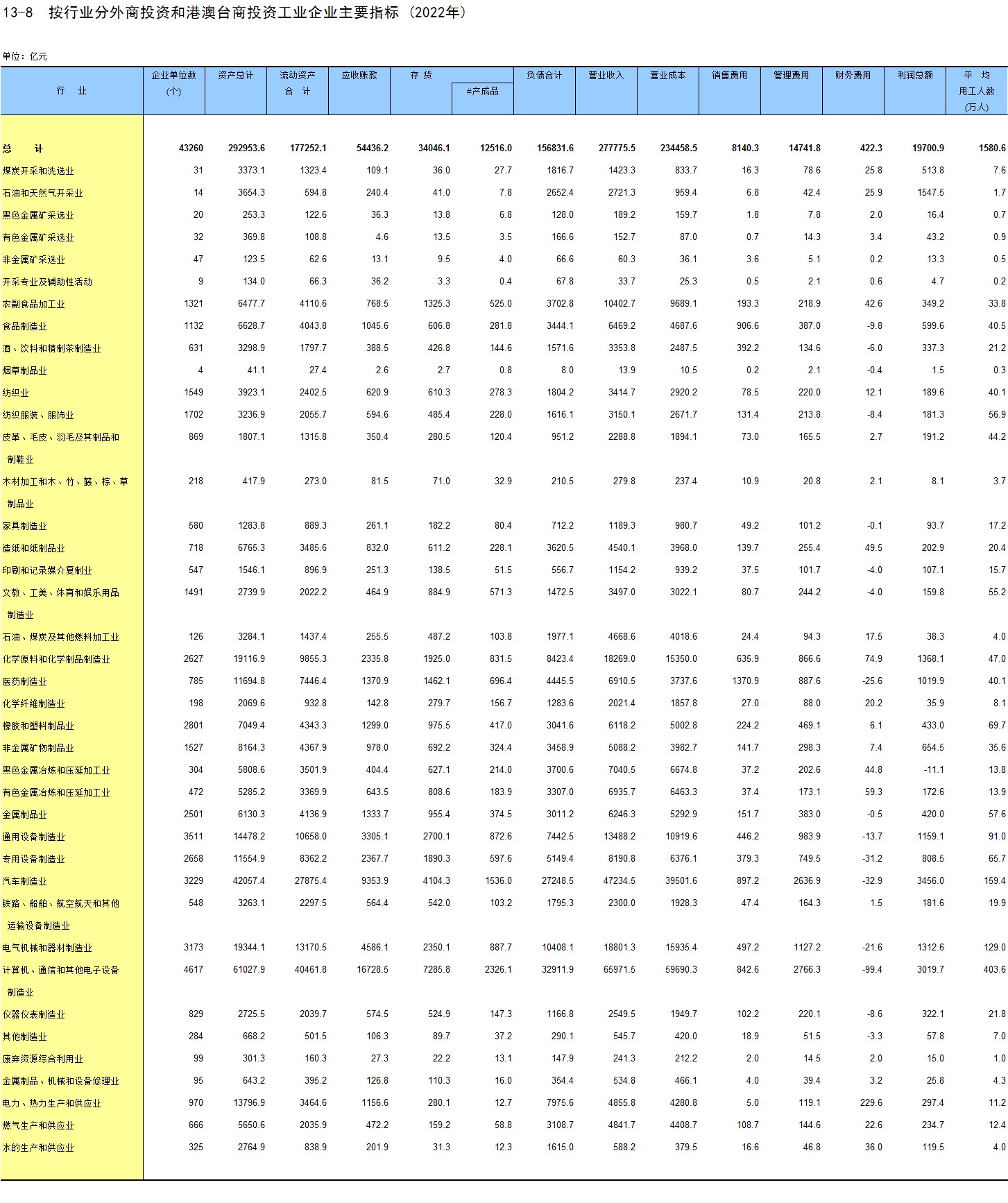Click oil and gas profit 1547.5

pyautogui.click(x=930, y=193)
